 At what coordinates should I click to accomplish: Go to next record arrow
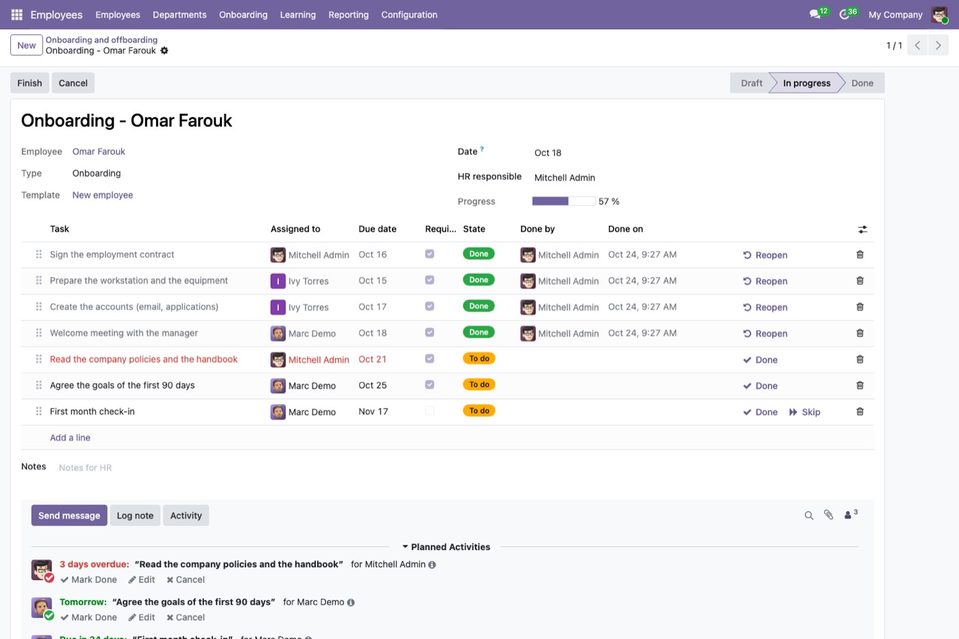pyautogui.click(x=938, y=45)
